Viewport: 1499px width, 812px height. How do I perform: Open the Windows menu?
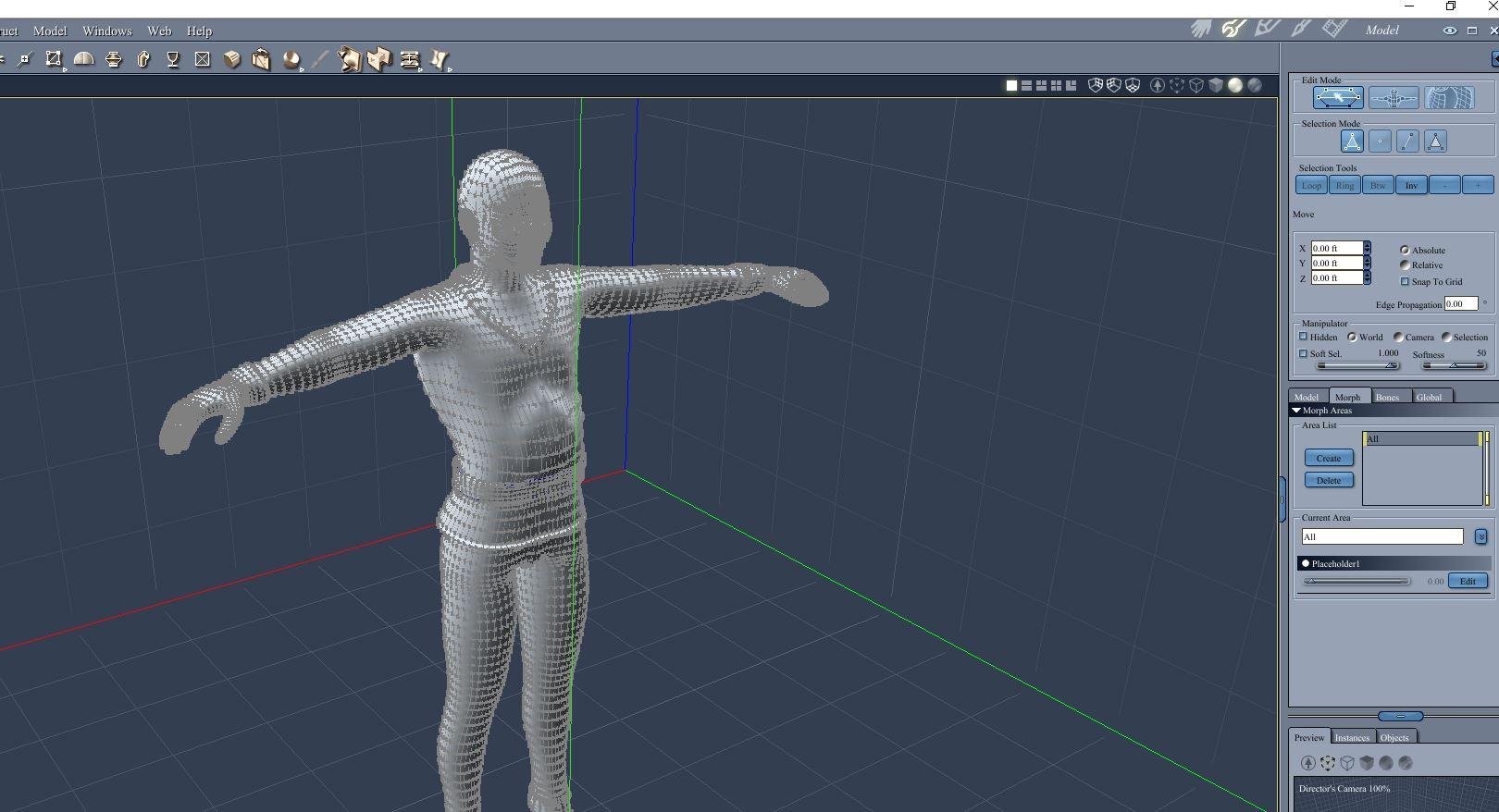[107, 31]
